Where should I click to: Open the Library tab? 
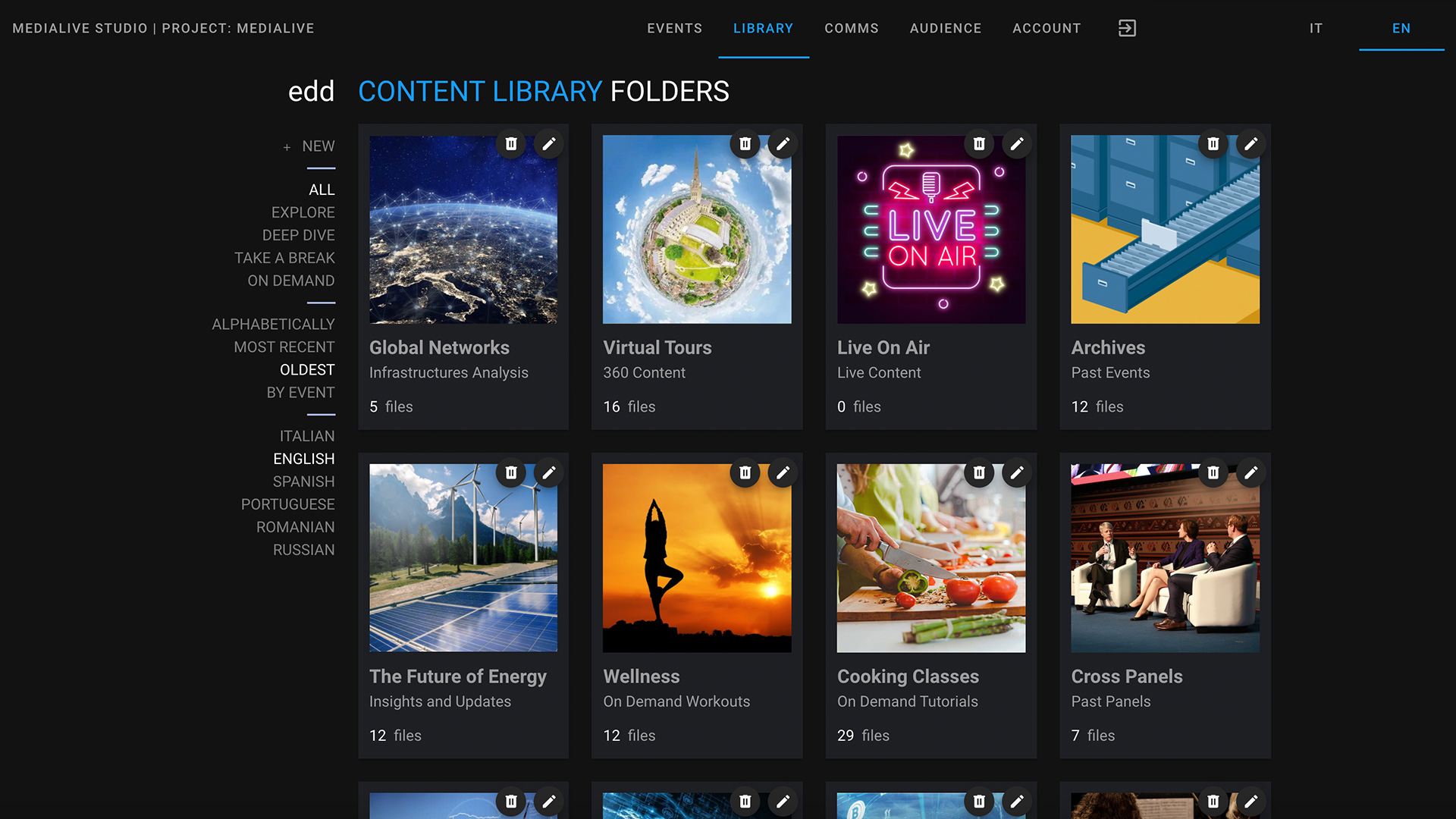click(763, 28)
